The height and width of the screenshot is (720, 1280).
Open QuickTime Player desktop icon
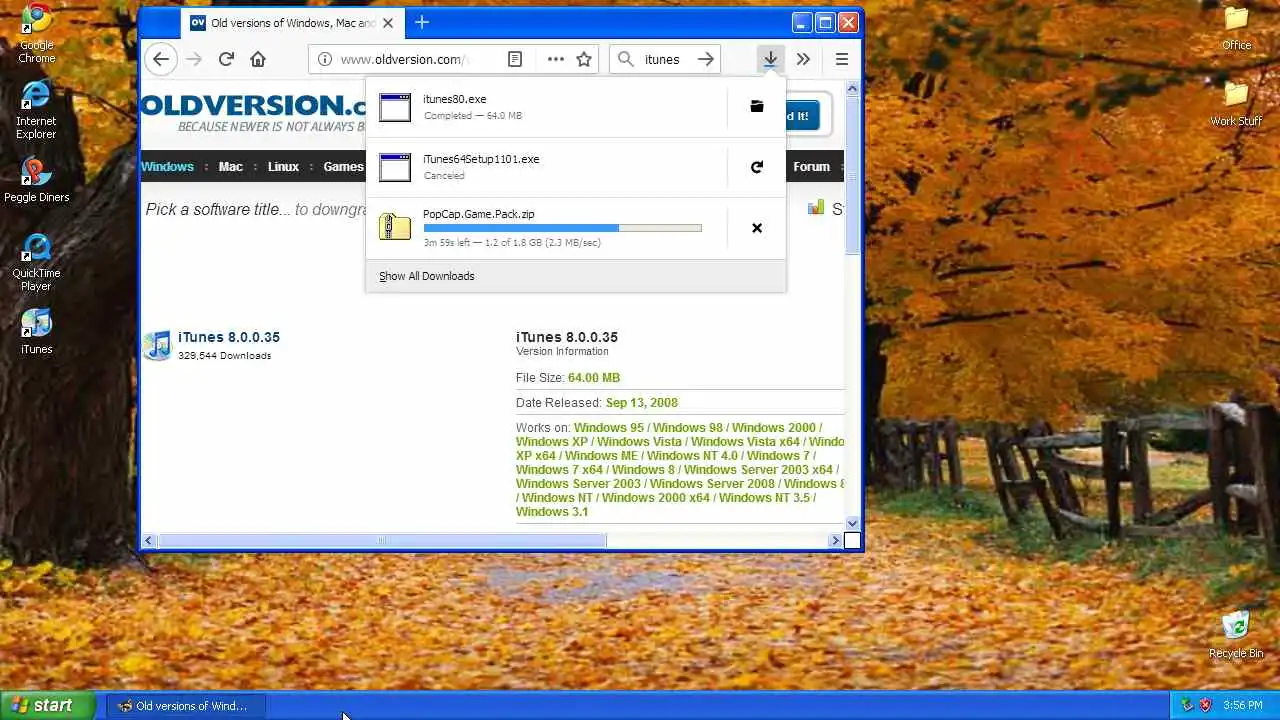point(36,263)
